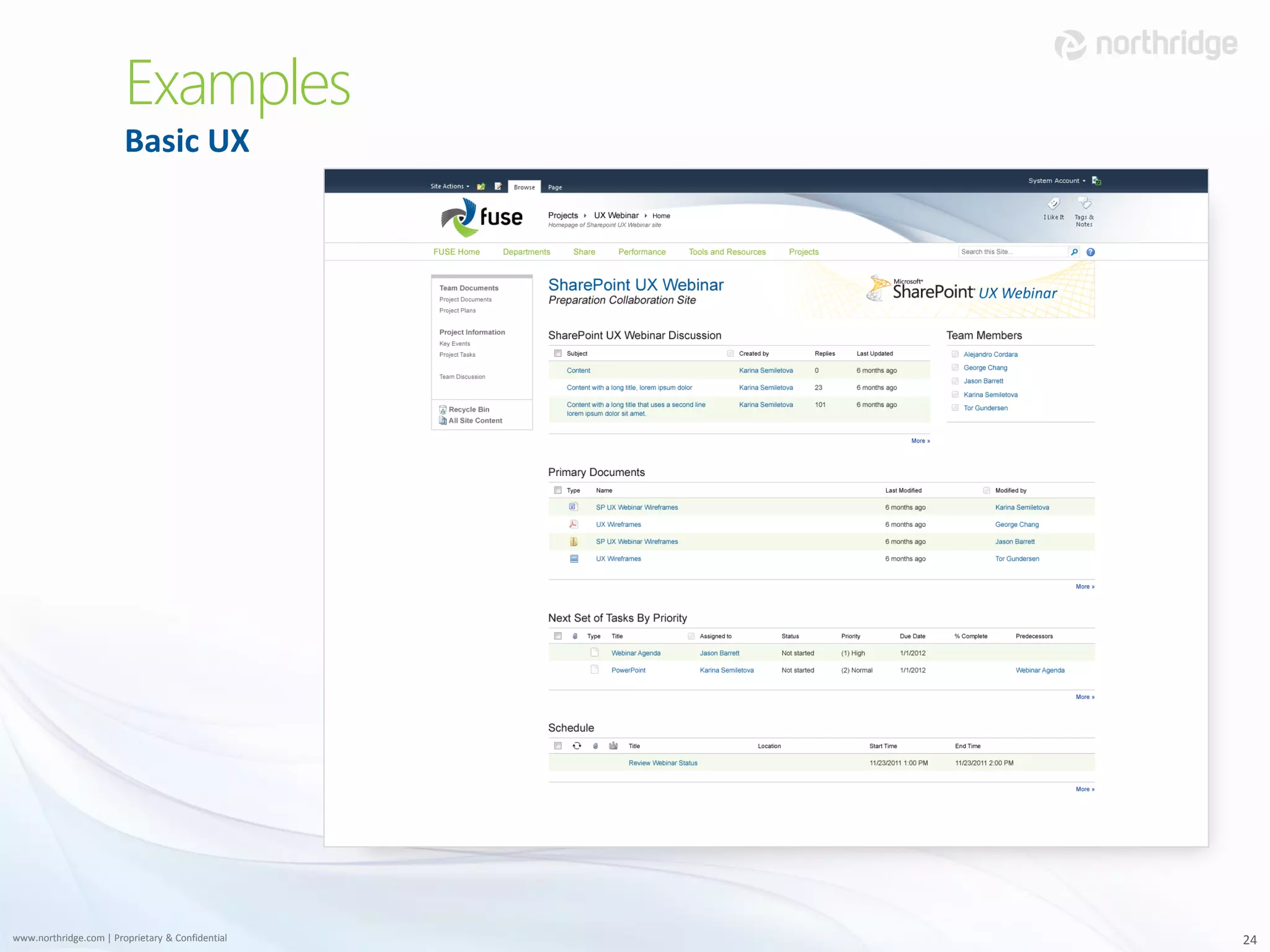Click breadcrumb arrow after Projects
This screenshot has width=1270, height=952.
click(585, 216)
